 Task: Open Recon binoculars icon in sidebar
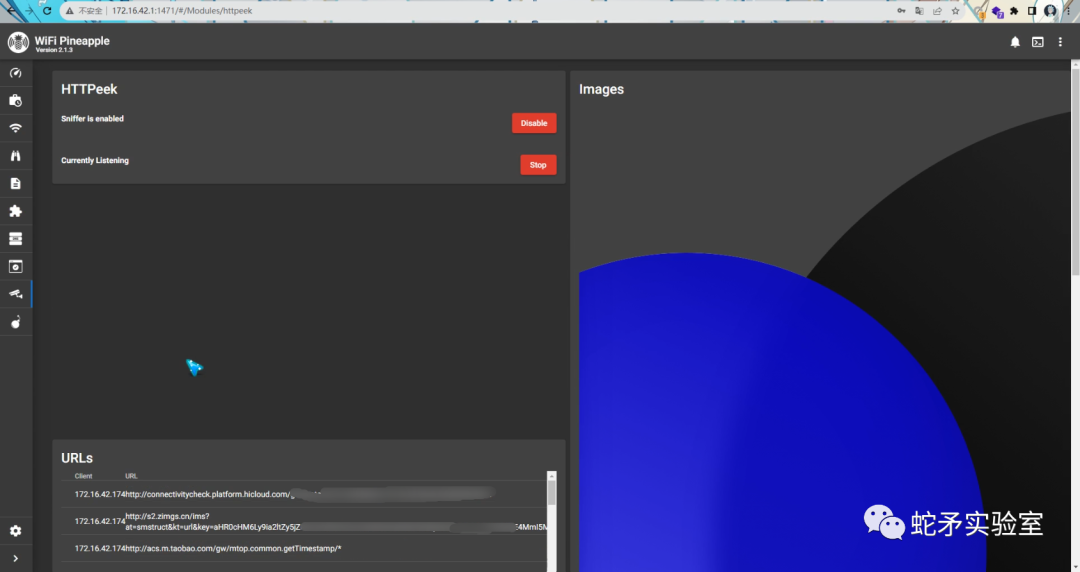pos(15,156)
